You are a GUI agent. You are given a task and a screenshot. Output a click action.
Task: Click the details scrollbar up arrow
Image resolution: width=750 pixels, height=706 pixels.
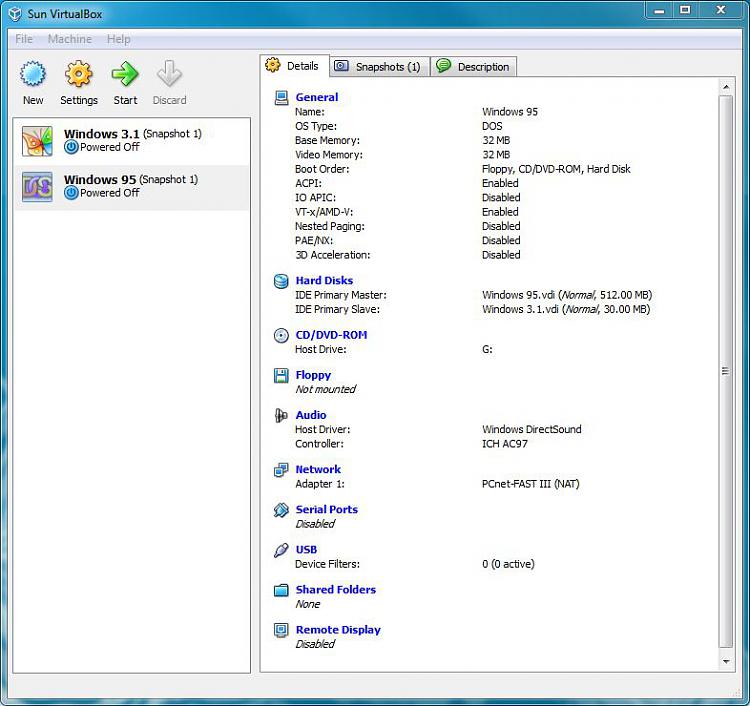(x=726, y=87)
